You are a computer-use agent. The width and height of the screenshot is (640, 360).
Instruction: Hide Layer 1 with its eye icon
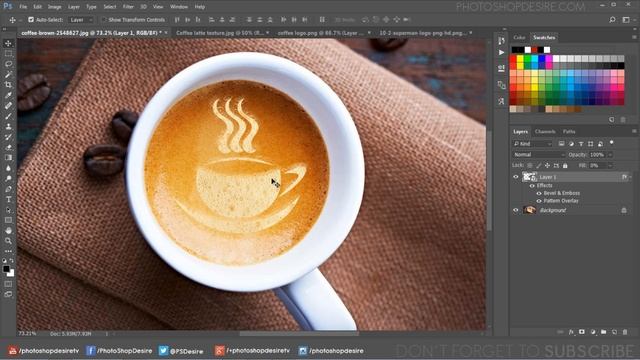click(516, 177)
